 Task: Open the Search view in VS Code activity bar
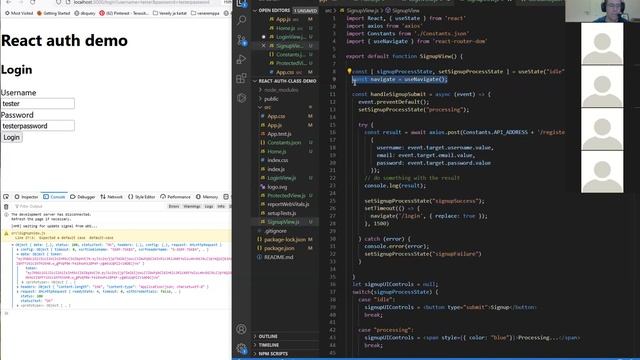click(241, 20)
